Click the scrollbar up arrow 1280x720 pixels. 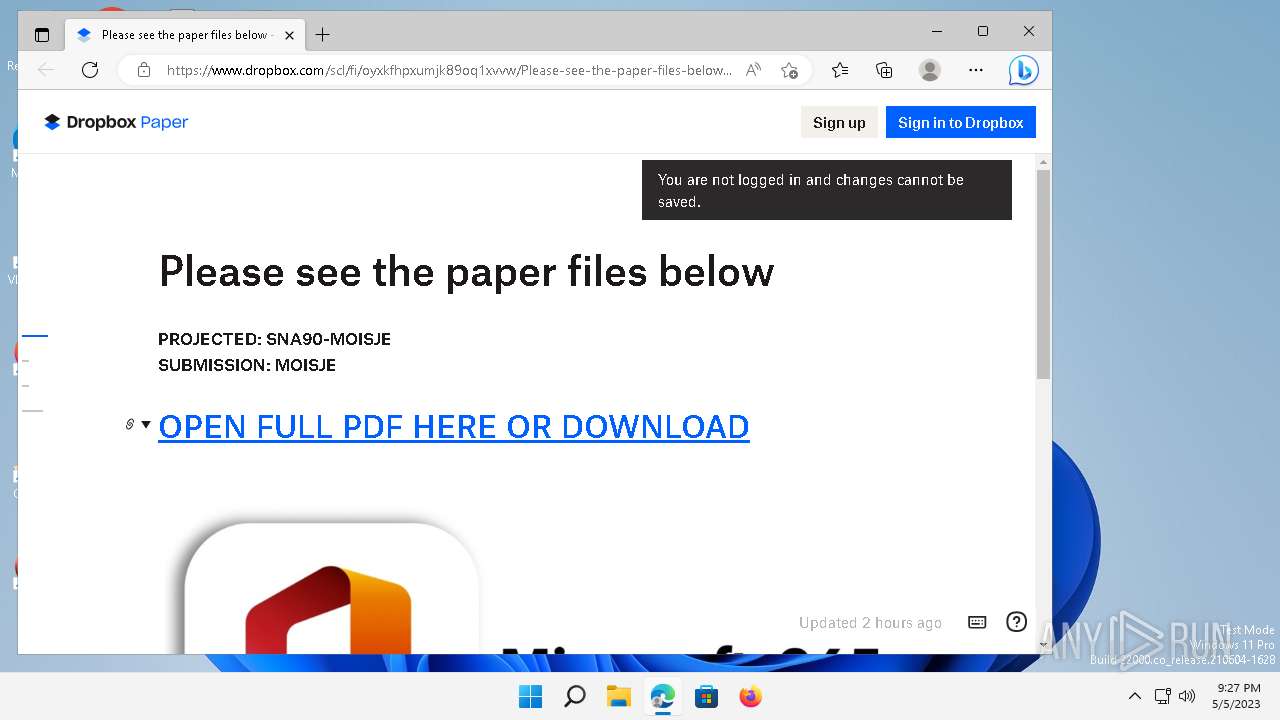point(1043,162)
